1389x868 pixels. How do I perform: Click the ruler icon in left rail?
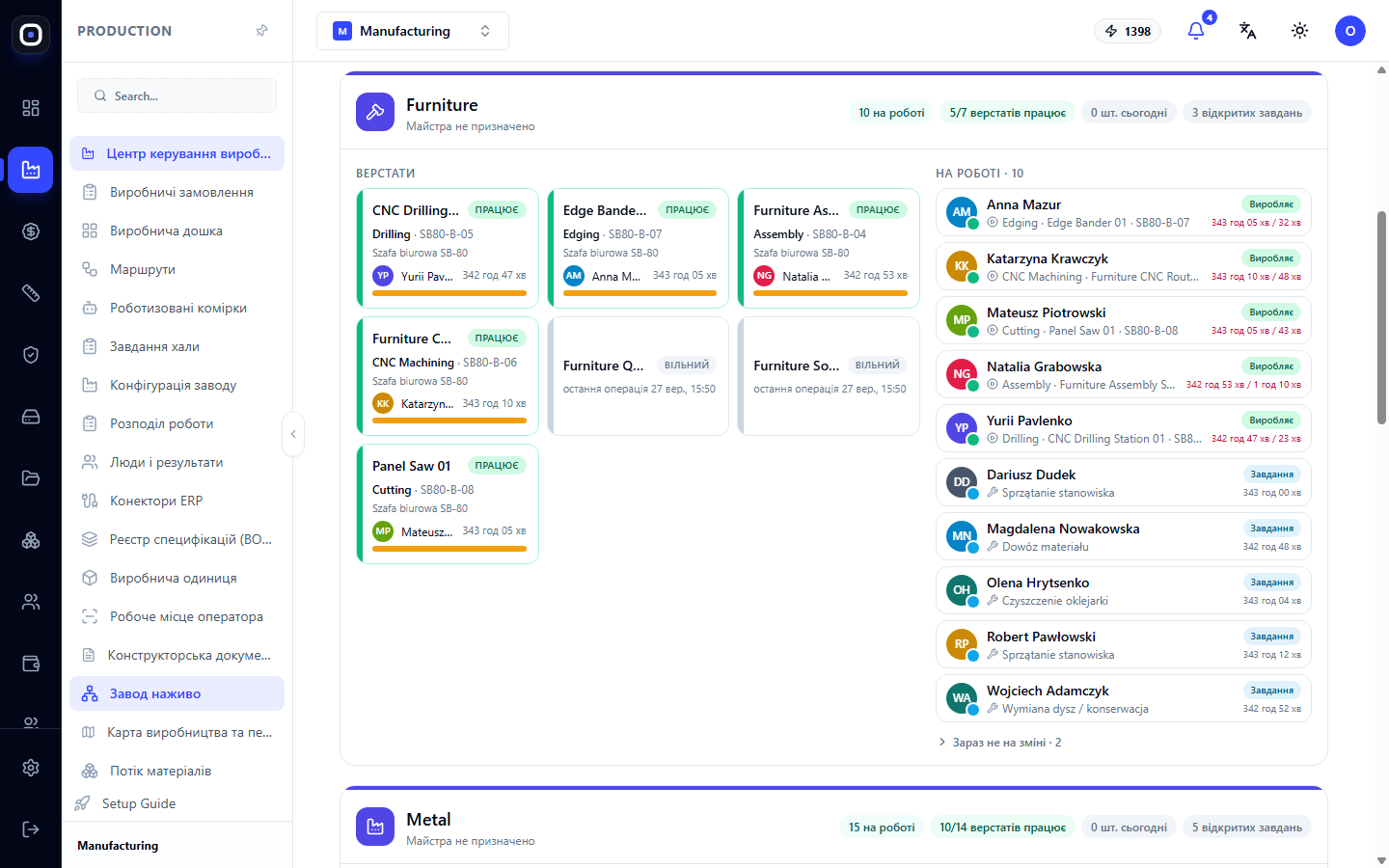point(31,293)
